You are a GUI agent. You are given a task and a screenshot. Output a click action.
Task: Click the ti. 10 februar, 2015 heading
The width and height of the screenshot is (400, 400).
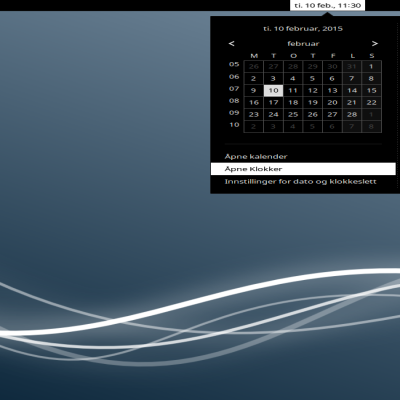pyautogui.click(x=303, y=29)
